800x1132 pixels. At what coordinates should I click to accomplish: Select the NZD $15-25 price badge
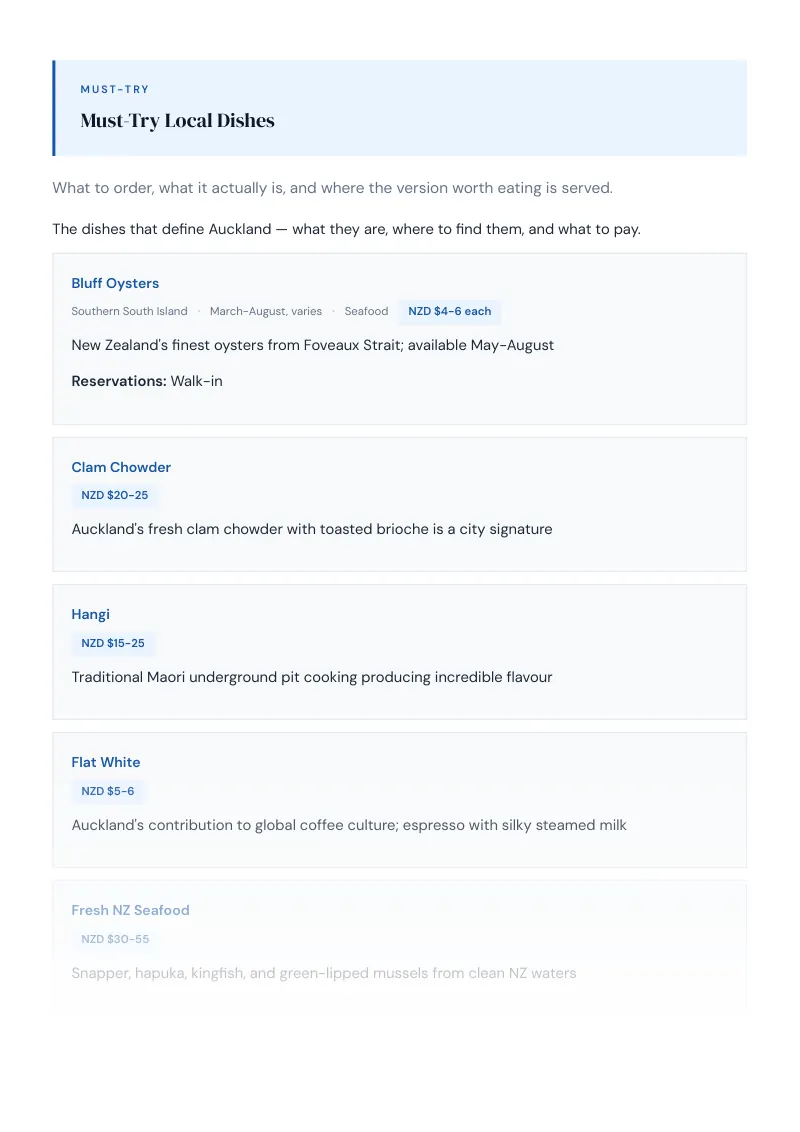point(113,643)
